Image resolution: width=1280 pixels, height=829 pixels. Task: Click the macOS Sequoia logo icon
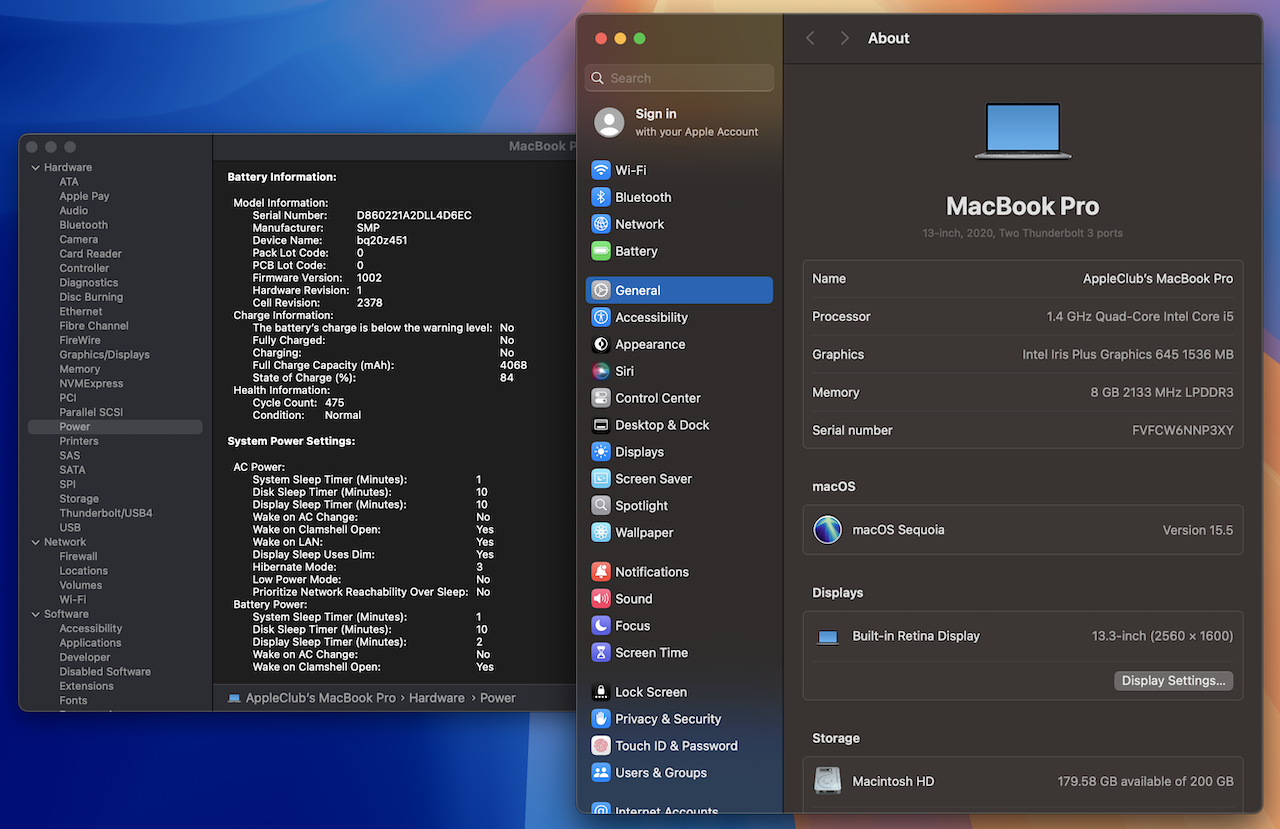pos(828,530)
